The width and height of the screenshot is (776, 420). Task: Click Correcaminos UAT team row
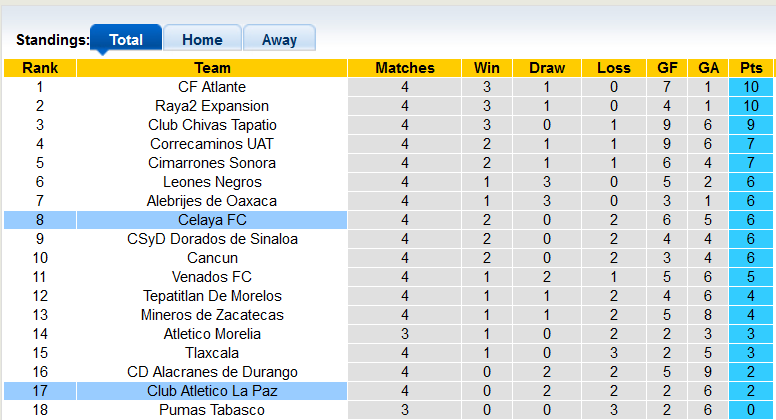212,144
